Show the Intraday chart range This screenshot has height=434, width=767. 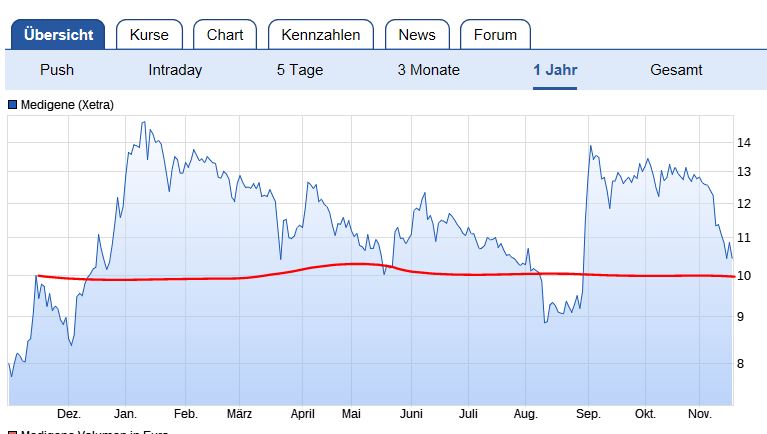[x=175, y=70]
